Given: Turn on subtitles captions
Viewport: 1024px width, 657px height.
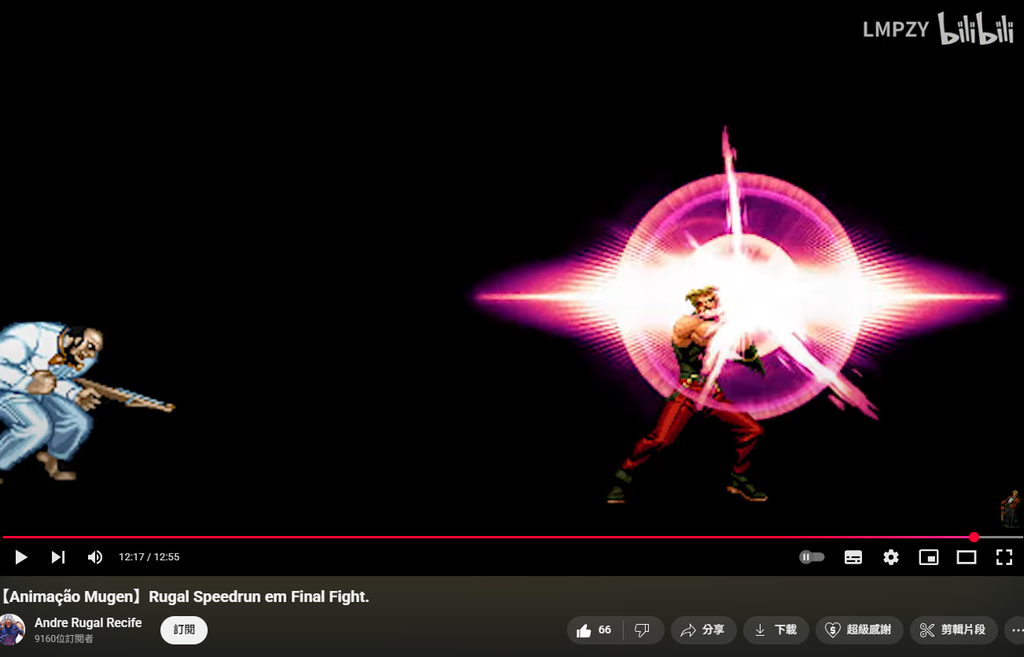Looking at the screenshot, I should 853,557.
